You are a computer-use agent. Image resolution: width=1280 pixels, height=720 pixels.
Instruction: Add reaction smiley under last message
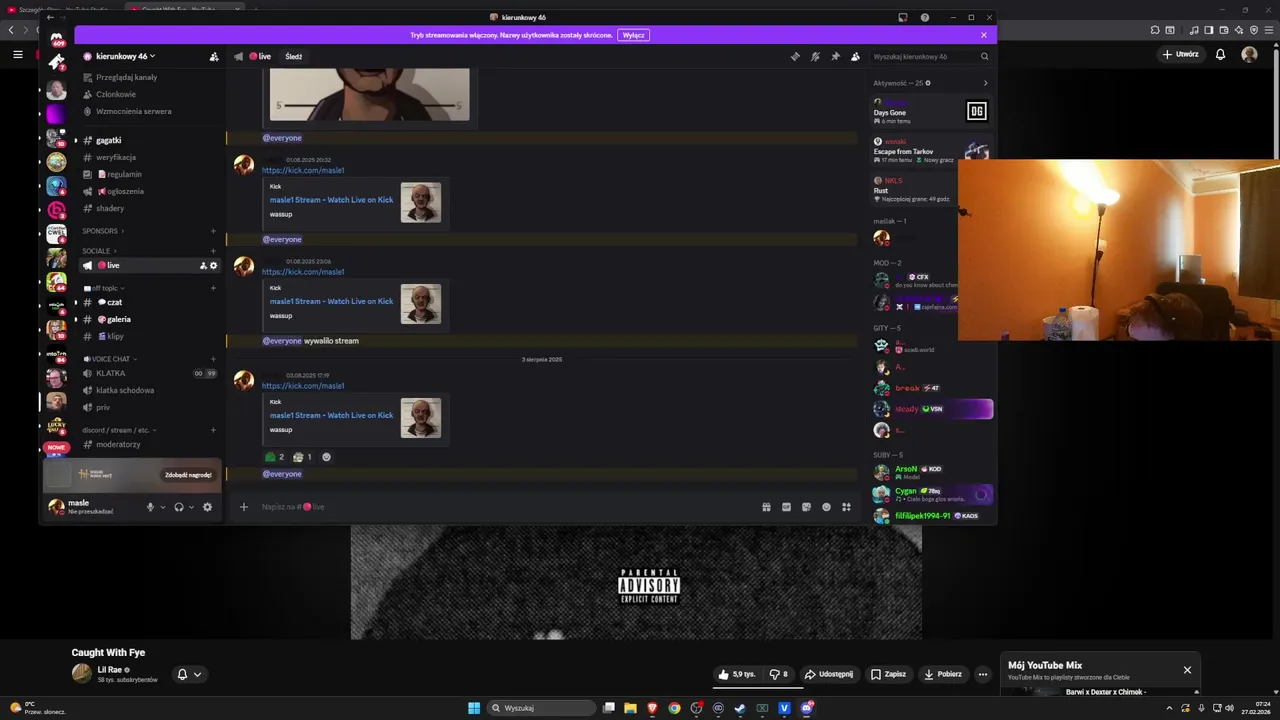pyautogui.click(x=326, y=457)
